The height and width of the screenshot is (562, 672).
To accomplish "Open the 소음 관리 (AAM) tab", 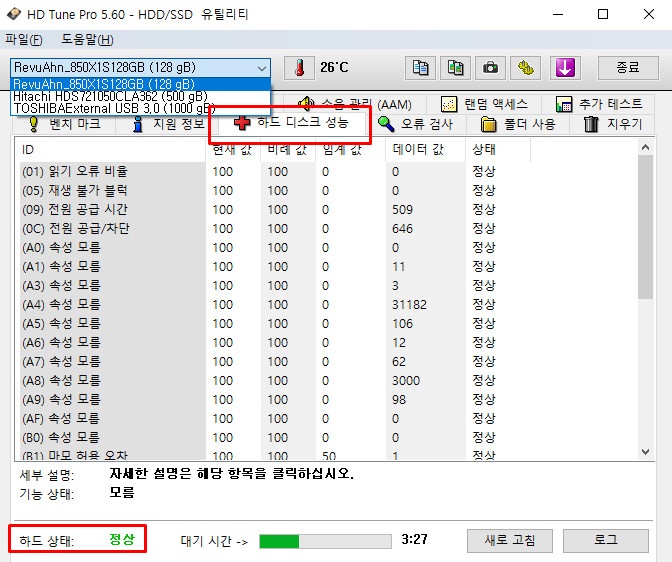I will [x=354, y=104].
